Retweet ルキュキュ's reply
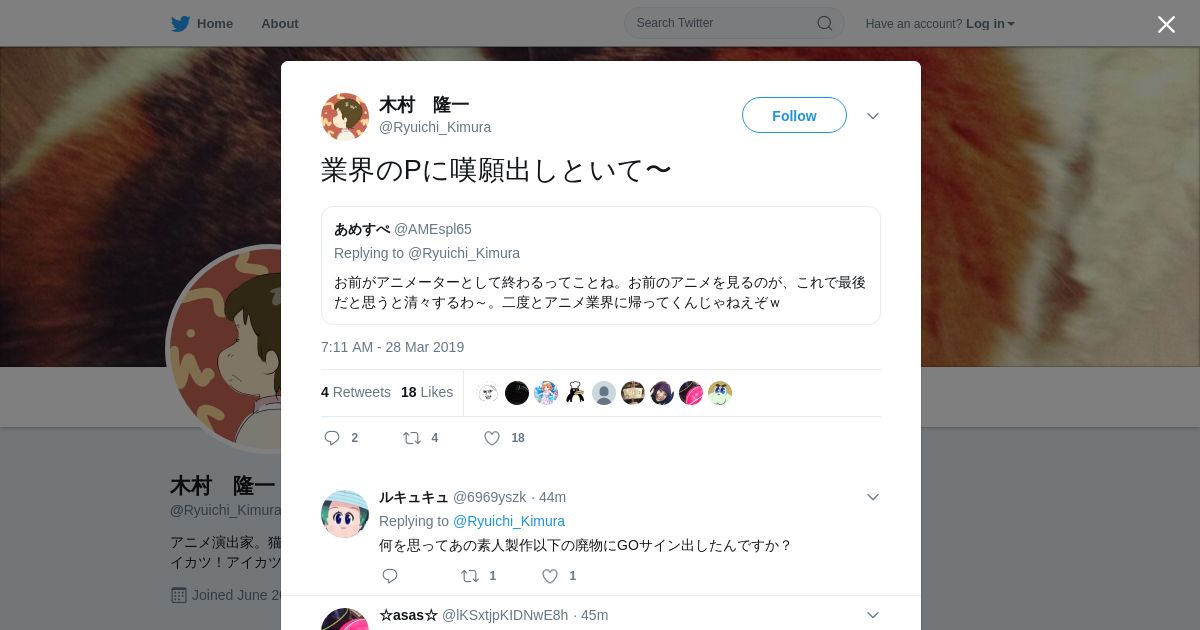 (x=469, y=576)
